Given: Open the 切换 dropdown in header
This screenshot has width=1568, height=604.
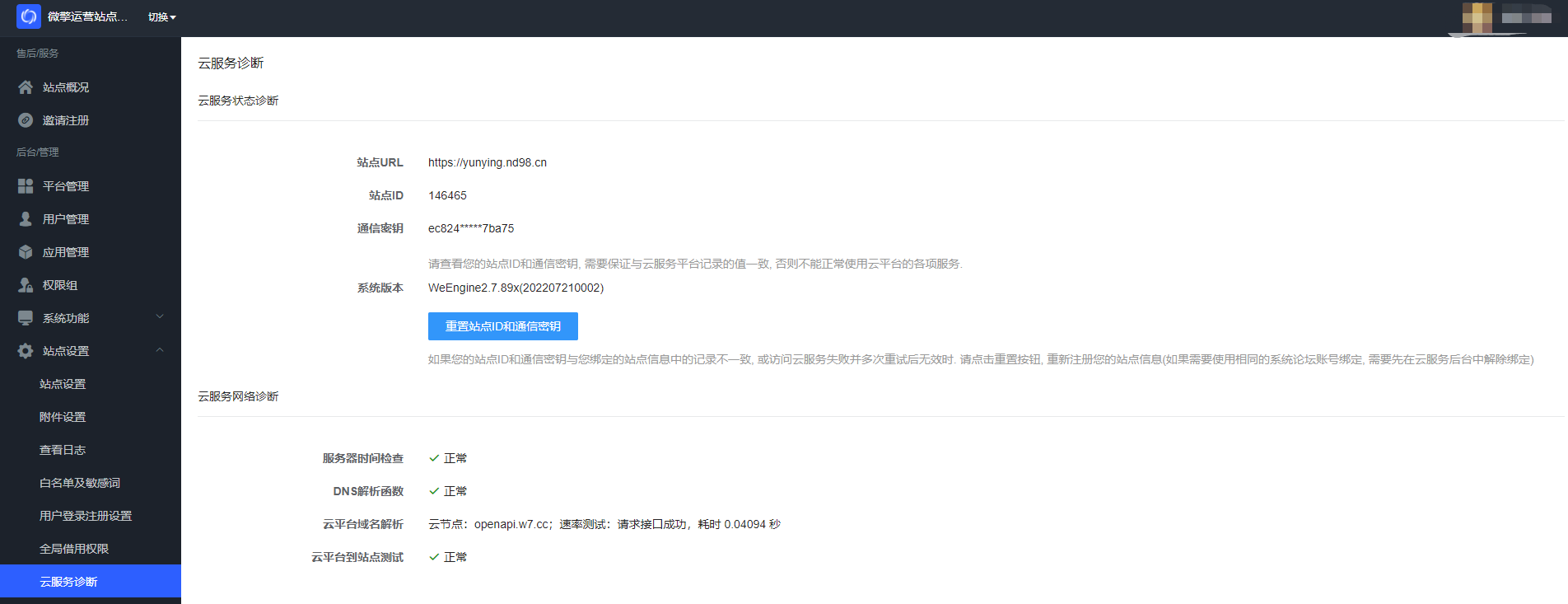Looking at the screenshot, I should (x=162, y=17).
